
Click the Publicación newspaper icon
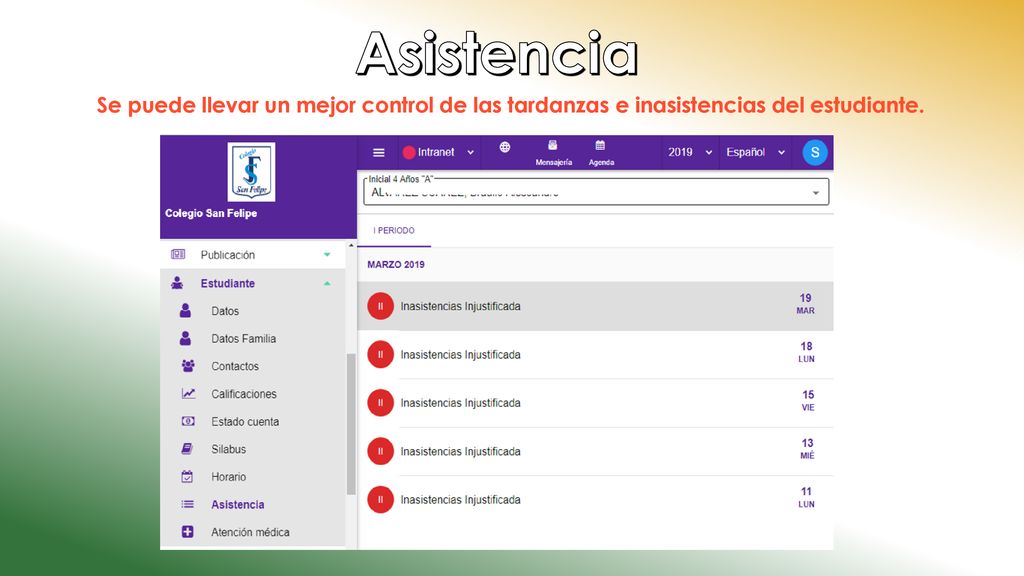tap(178, 255)
